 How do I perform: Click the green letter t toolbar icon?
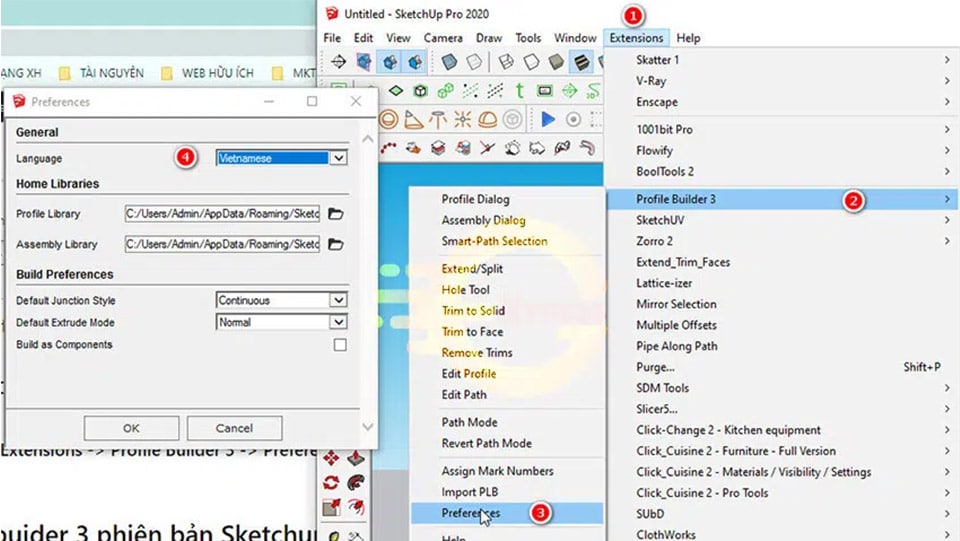click(519, 91)
